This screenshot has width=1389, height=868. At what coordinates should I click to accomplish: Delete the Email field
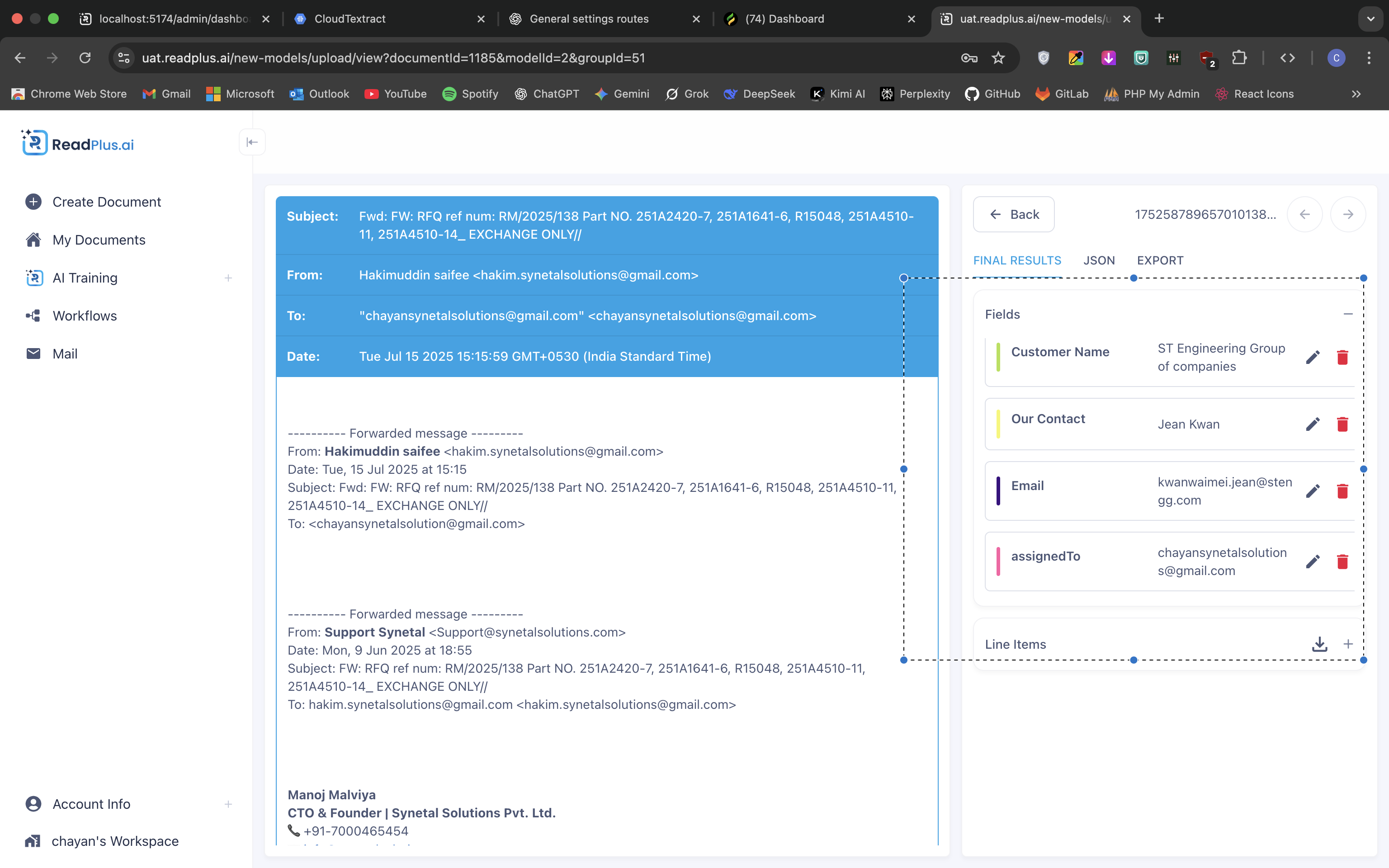[1342, 491]
